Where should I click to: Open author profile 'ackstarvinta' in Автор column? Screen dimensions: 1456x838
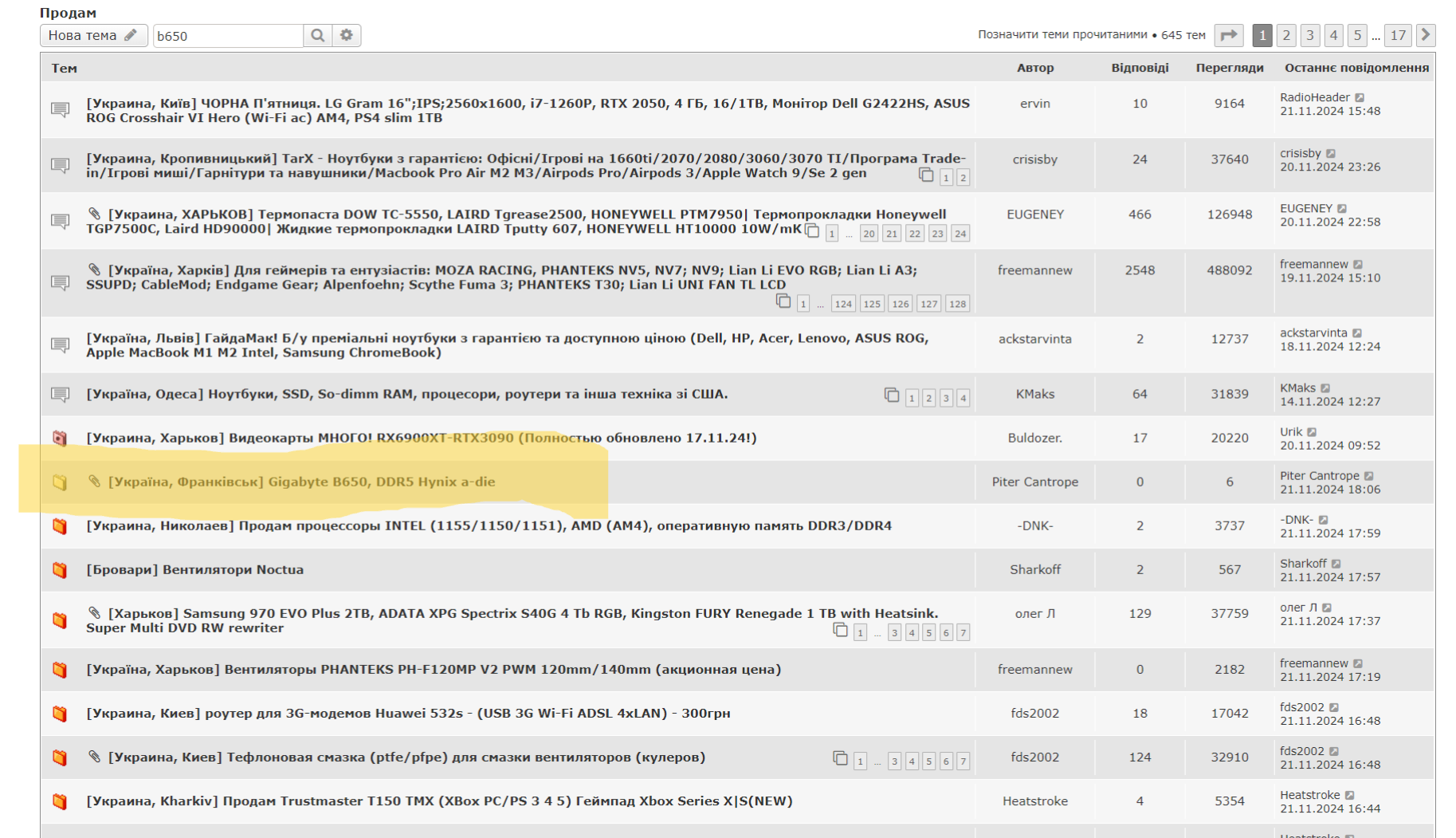1035,339
